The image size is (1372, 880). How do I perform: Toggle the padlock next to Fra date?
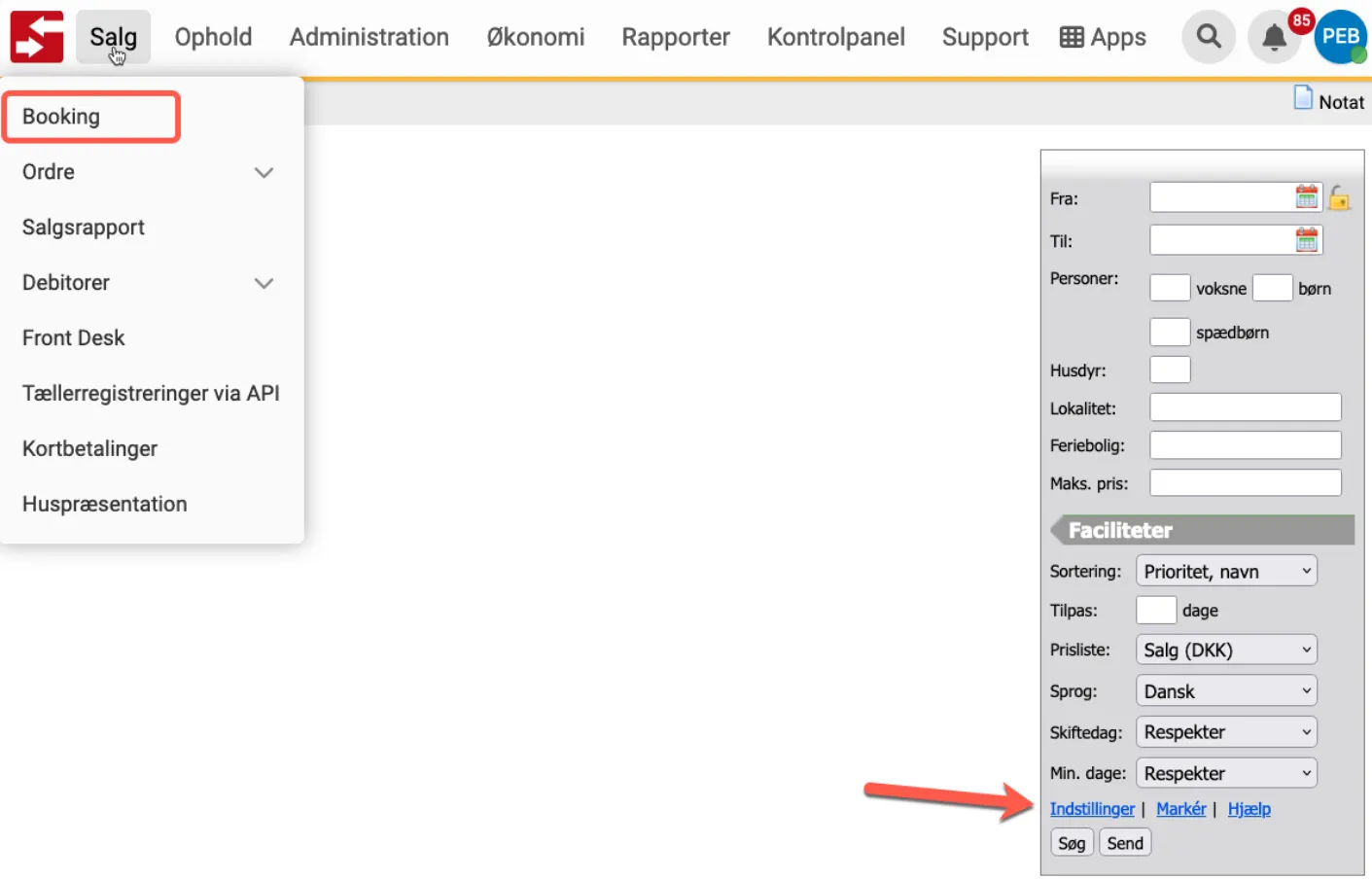coord(1339,197)
